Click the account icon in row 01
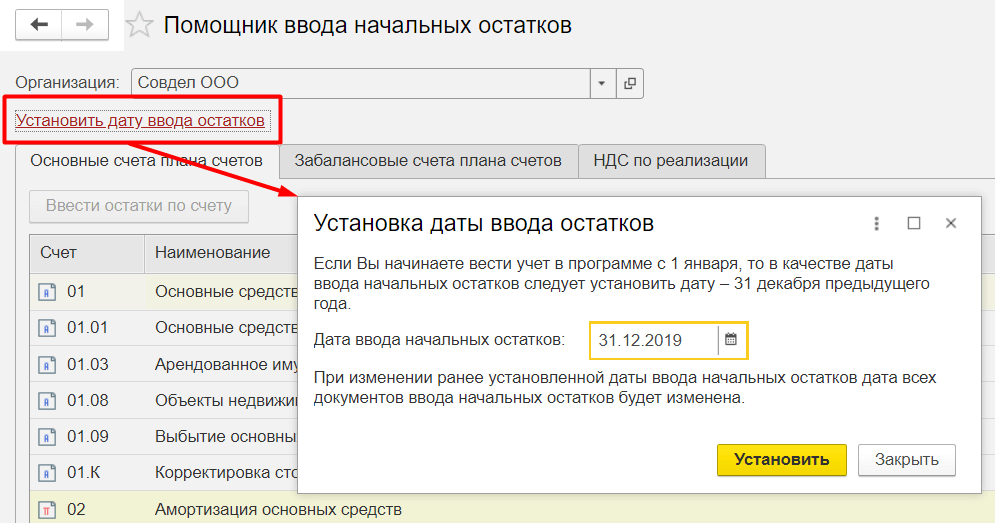The image size is (995, 523). (x=47, y=292)
